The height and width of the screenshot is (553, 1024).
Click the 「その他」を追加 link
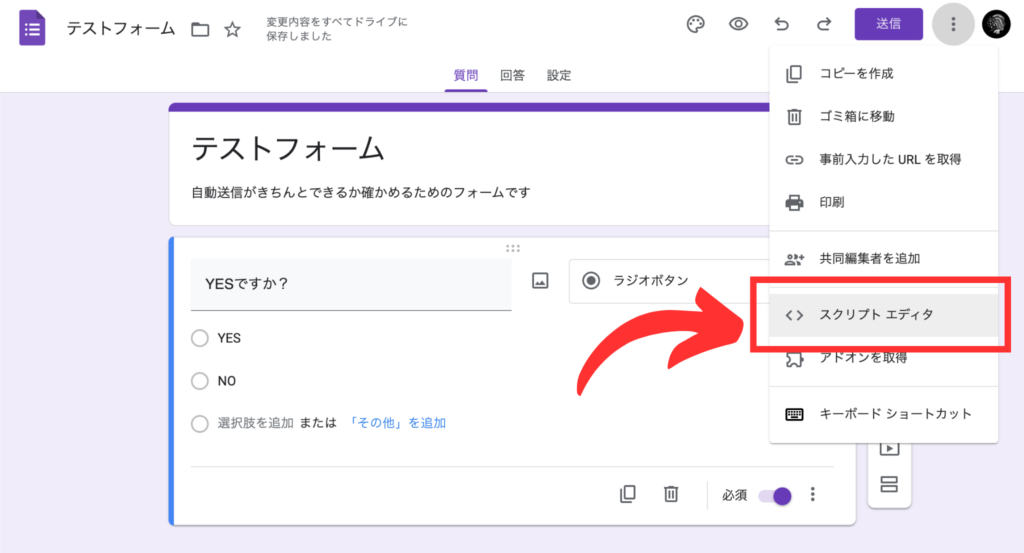[397, 423]
